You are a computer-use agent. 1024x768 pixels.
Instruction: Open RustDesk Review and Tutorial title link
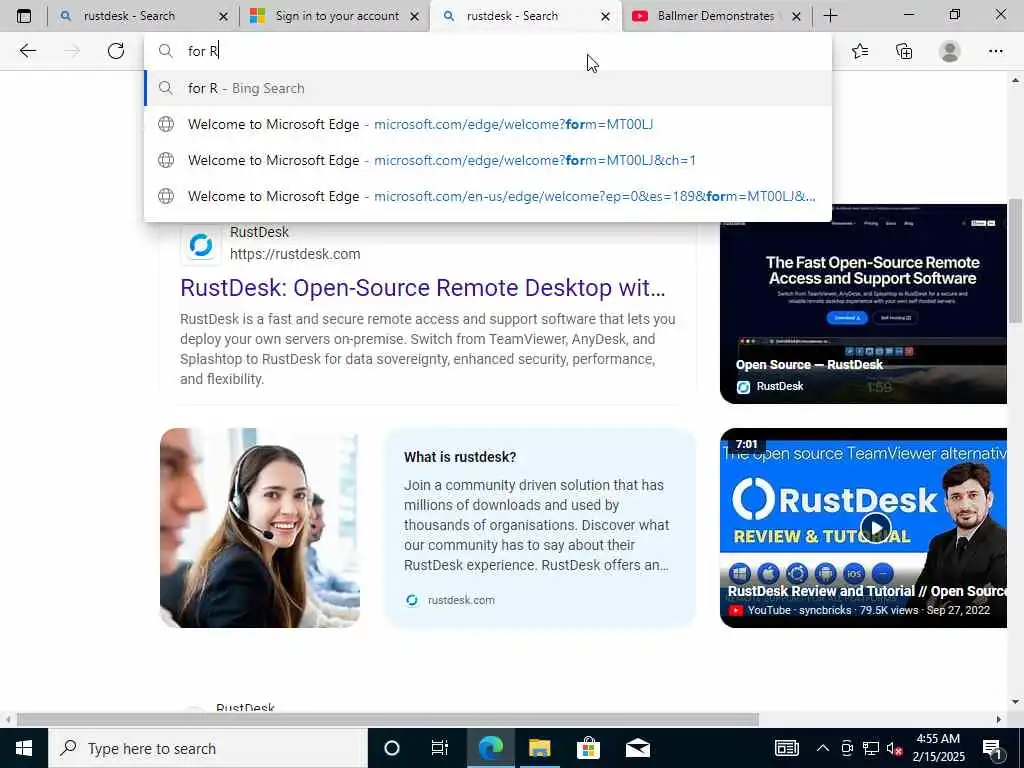click(867, 591)
